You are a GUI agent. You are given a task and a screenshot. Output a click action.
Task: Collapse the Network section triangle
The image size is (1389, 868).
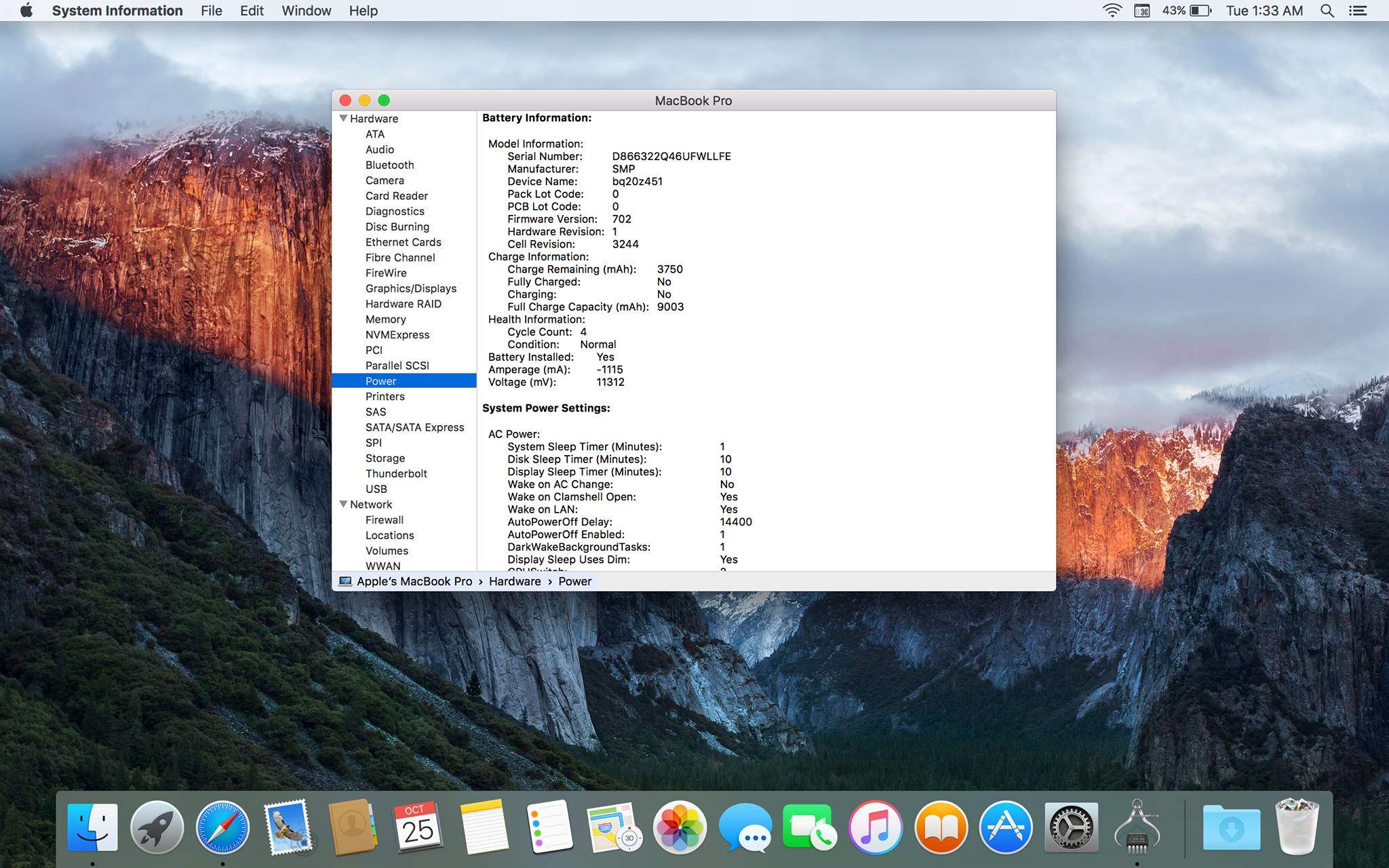point(343,505)
